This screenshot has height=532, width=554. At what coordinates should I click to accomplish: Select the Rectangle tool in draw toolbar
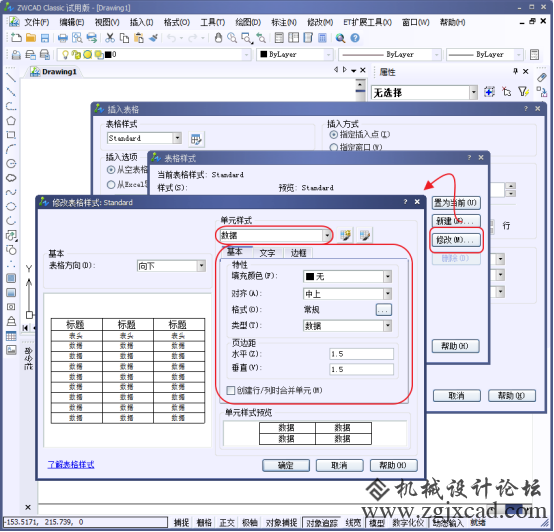pos(11,135)
